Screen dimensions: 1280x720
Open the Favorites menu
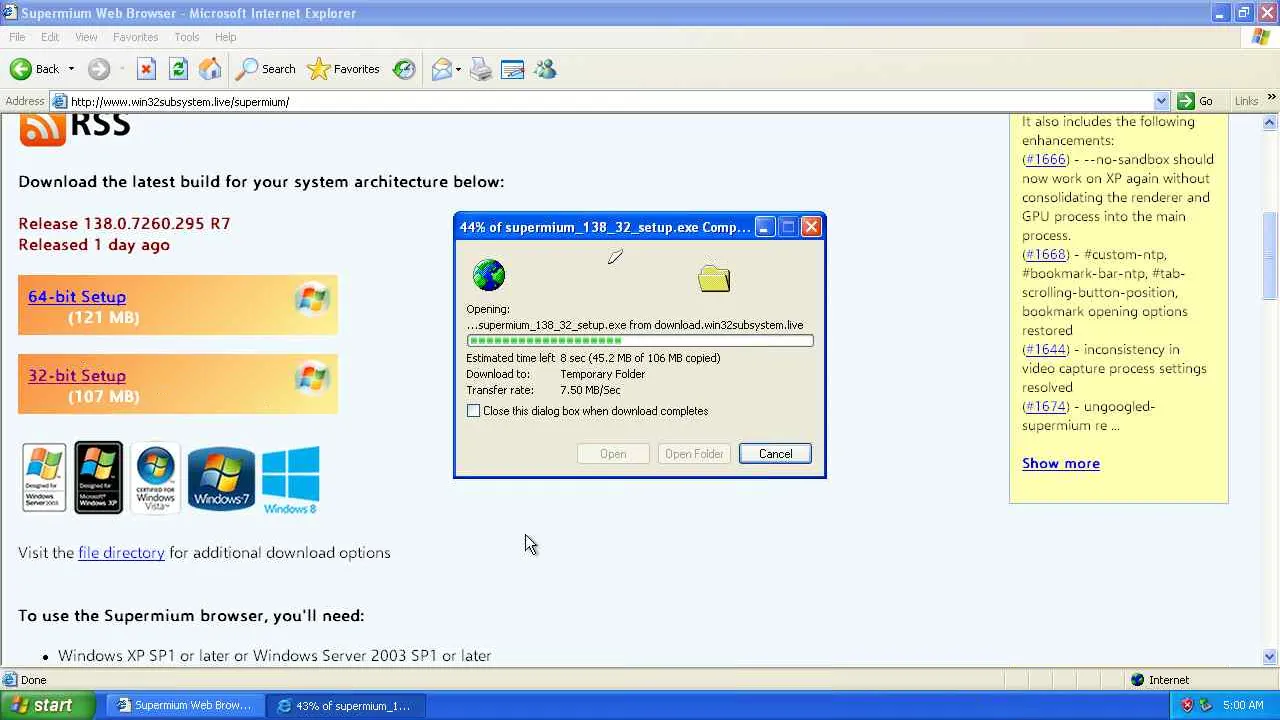pyautogui.click(x=135, y=37)
